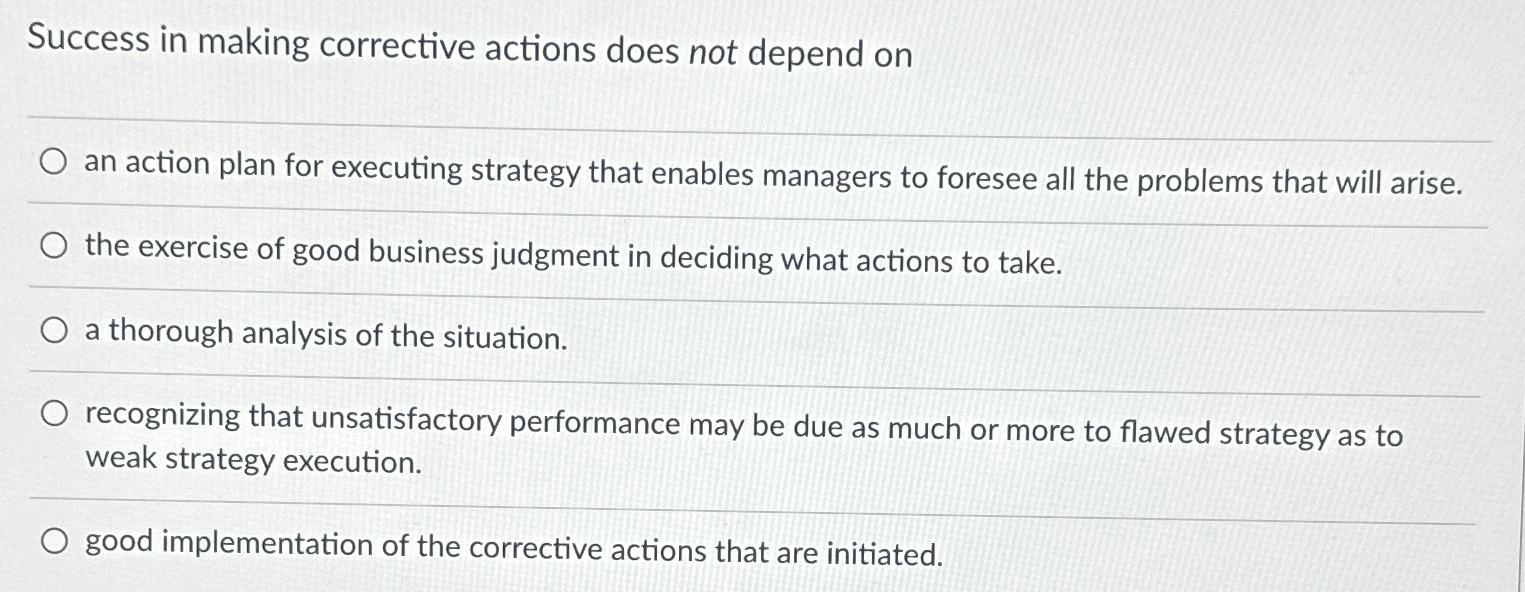This screenshot has height=592, width=1525.
Task: Pick the radio next to flawed strategy option
Action: (x=53, y=414)
